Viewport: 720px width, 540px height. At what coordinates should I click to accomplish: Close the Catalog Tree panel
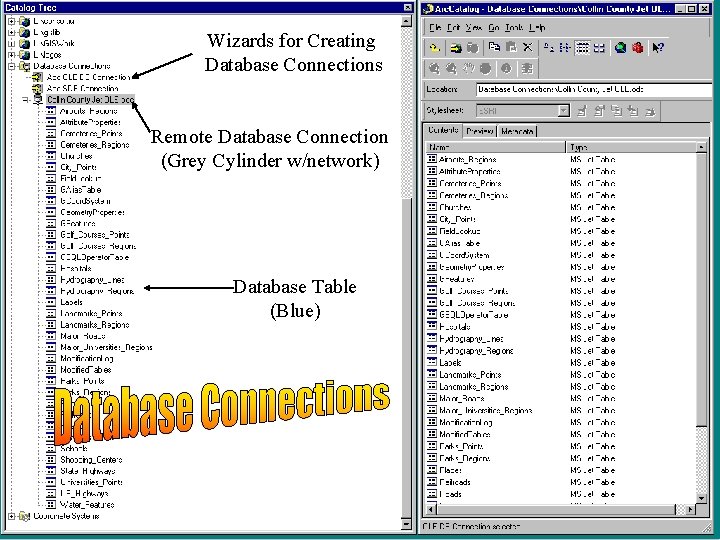tap(407, 7)
